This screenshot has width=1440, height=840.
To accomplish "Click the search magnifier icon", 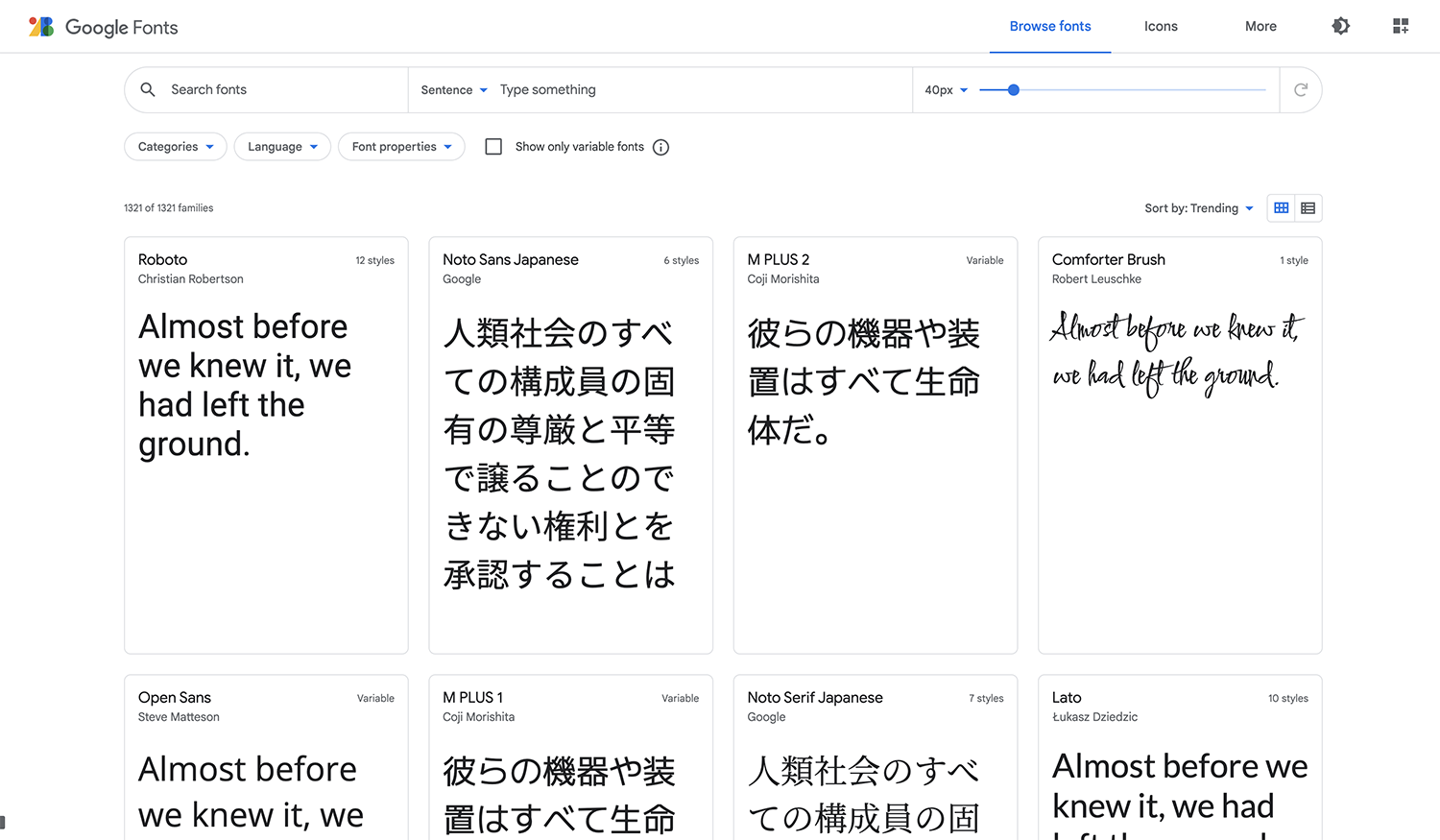I will 148,89.
